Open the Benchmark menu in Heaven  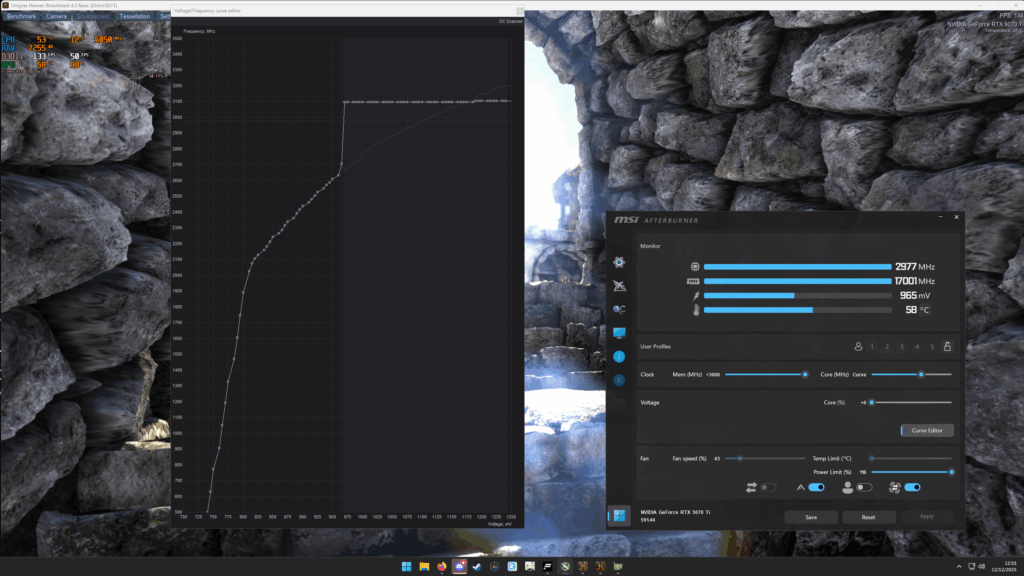[22, 16]
